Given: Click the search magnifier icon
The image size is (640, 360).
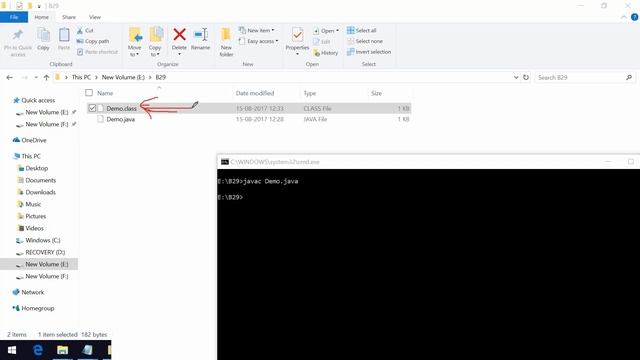Looking at the screenshot, I should click(629, 77).
